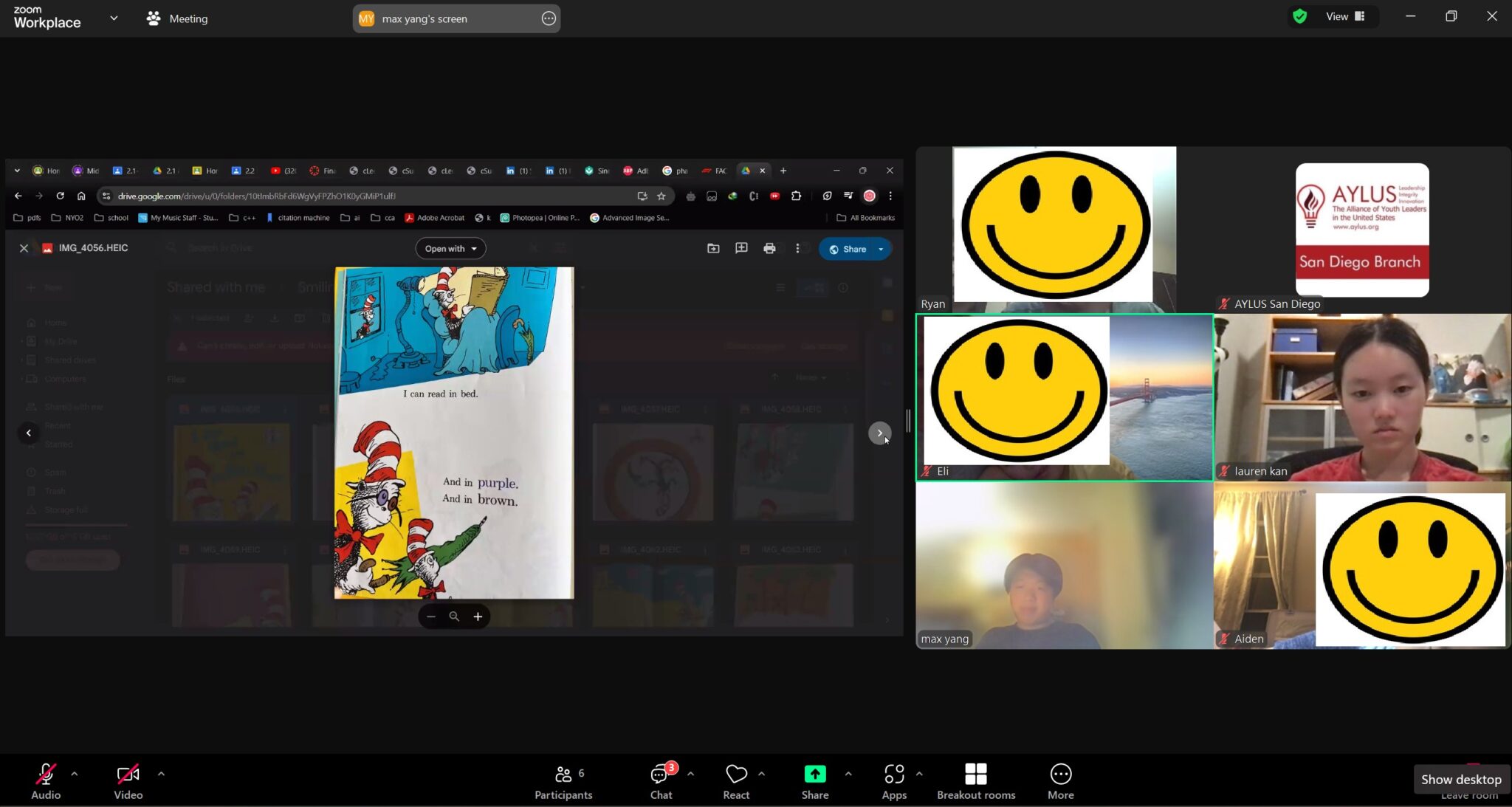
Task: Start camera with Video button
Action: [128, 781]
